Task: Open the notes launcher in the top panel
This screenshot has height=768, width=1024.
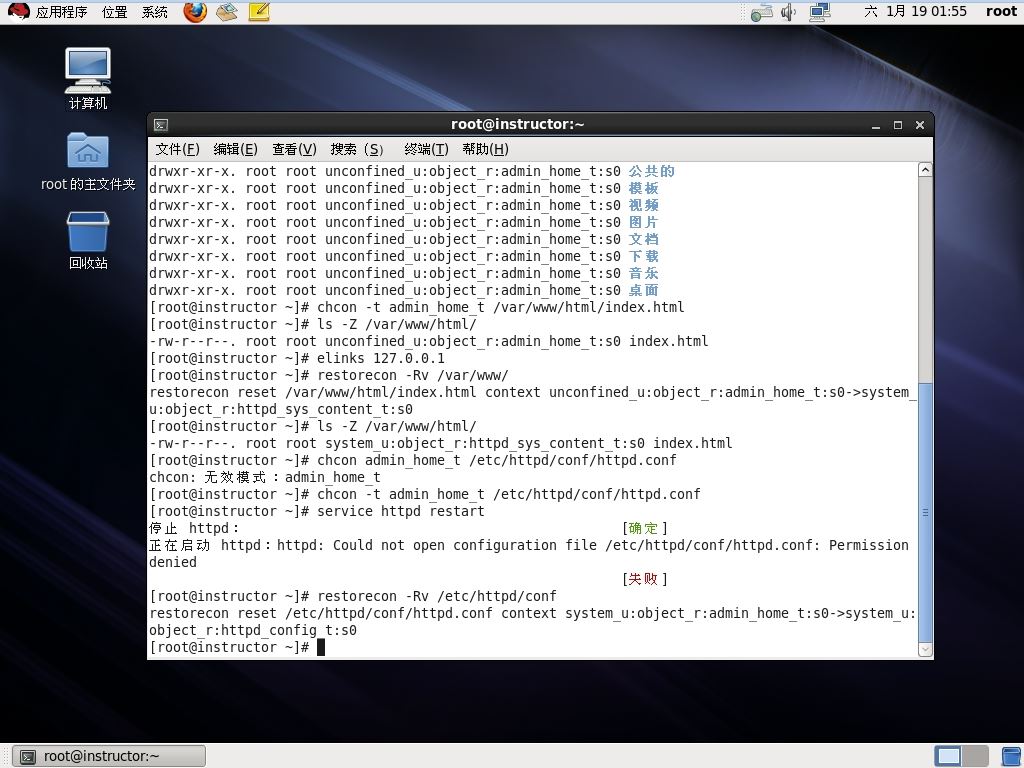Action: 259,11
